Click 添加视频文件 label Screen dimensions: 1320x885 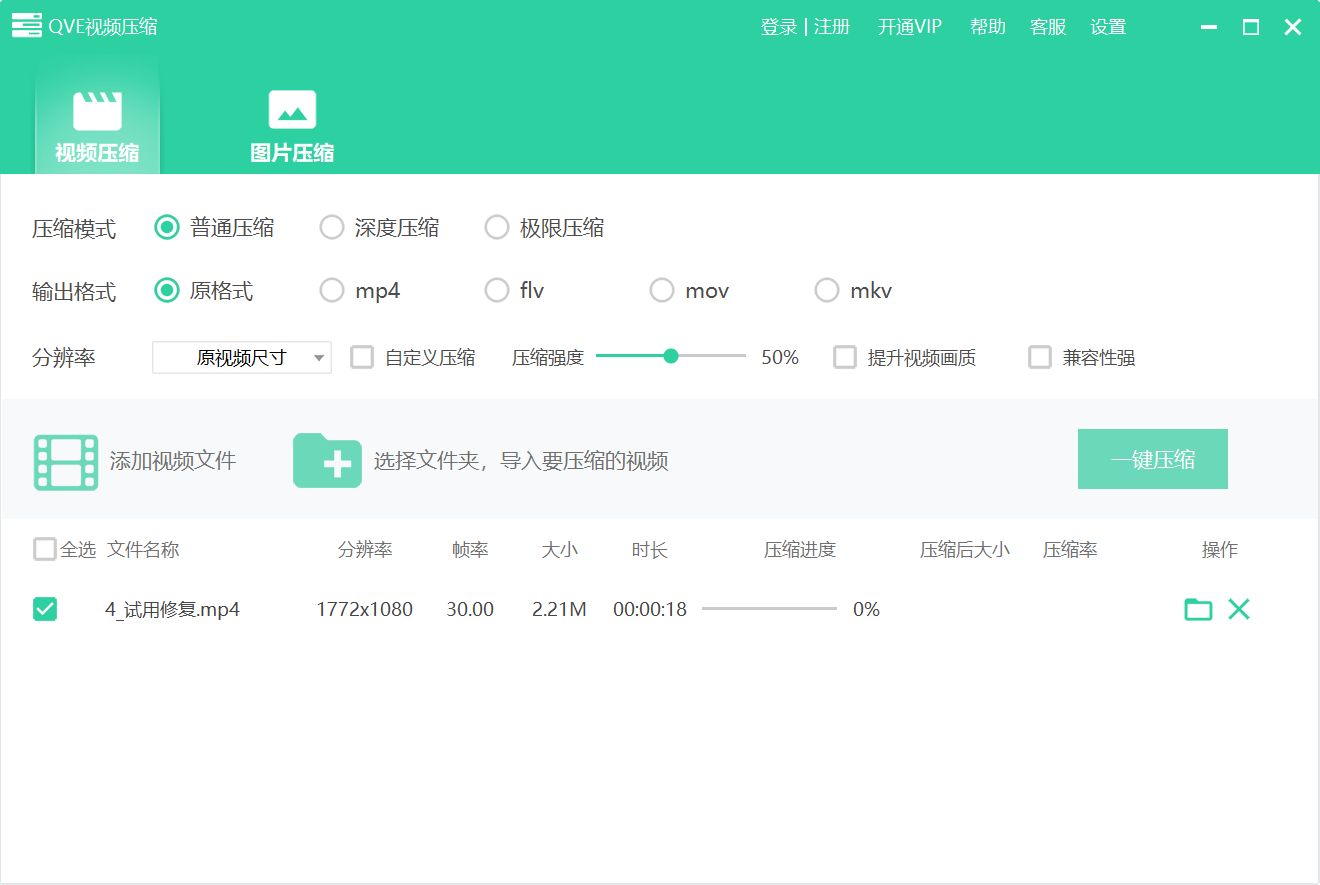[x=173, y=461]
